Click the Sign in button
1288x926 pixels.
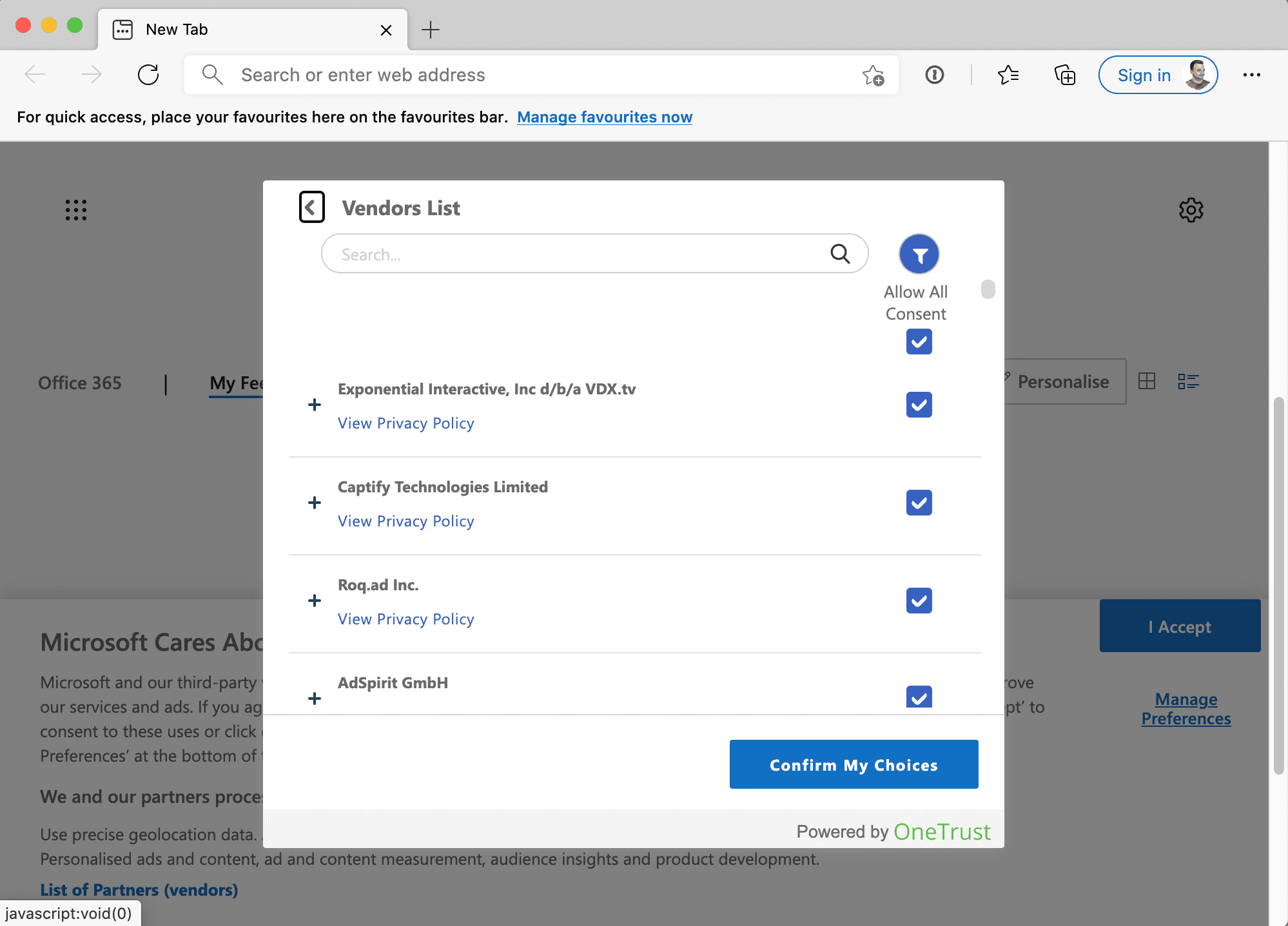pos(1158,75)
